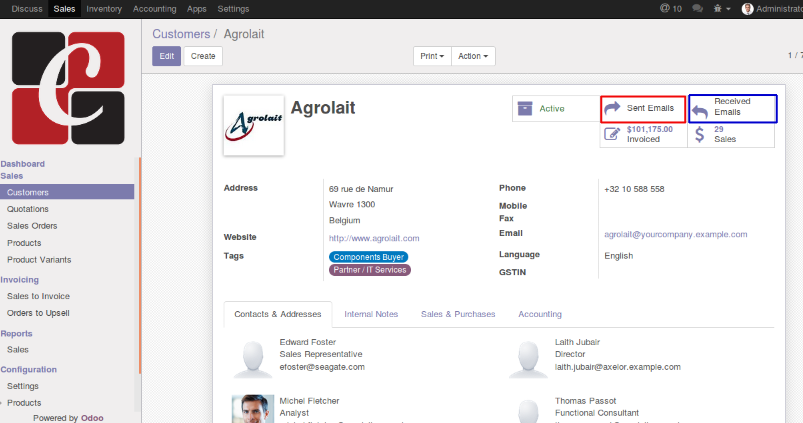Open the Apps menu

(197, 9)
